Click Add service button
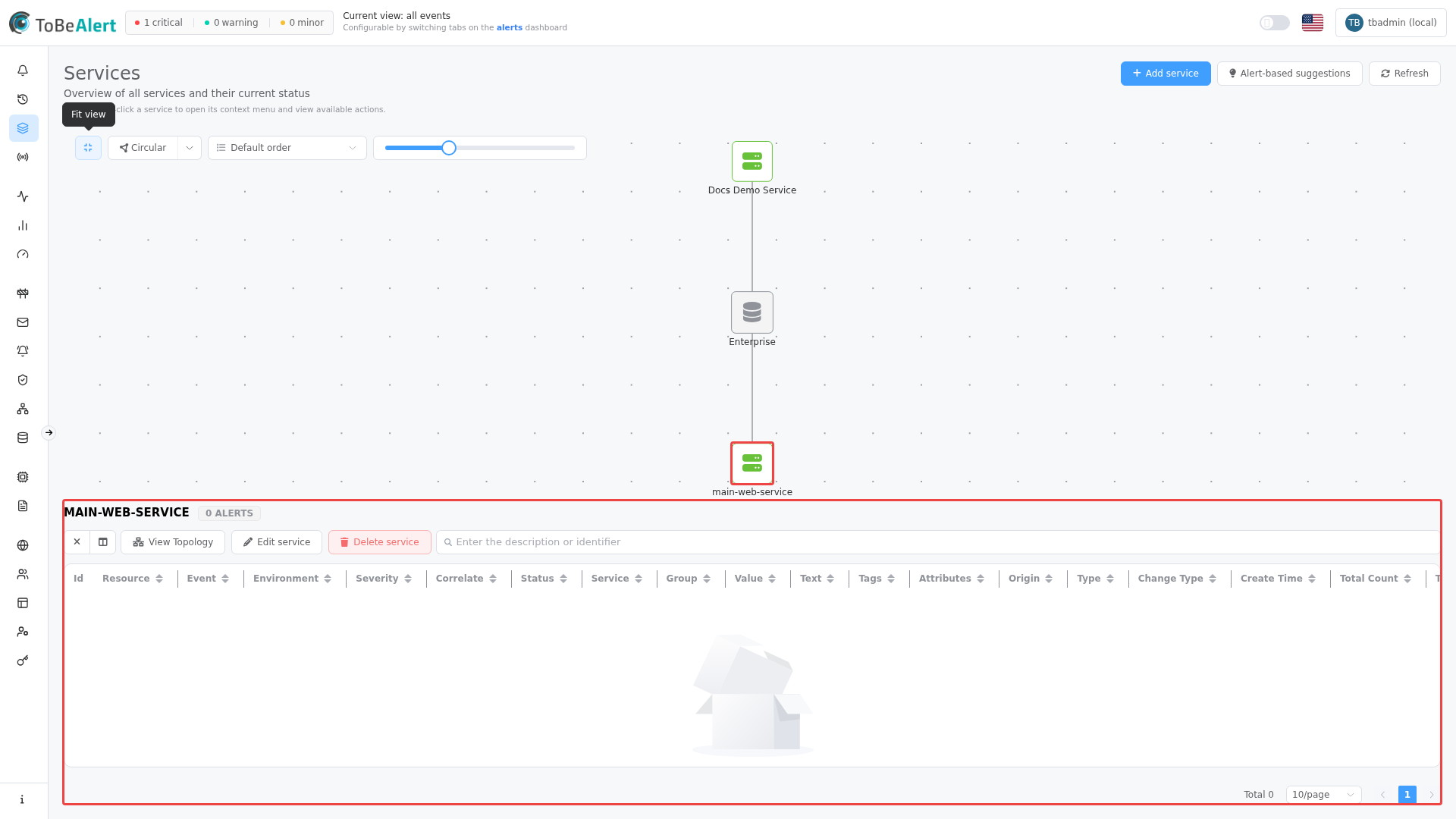Viewport: 1456px width, 819px height. coord(1166,74)
